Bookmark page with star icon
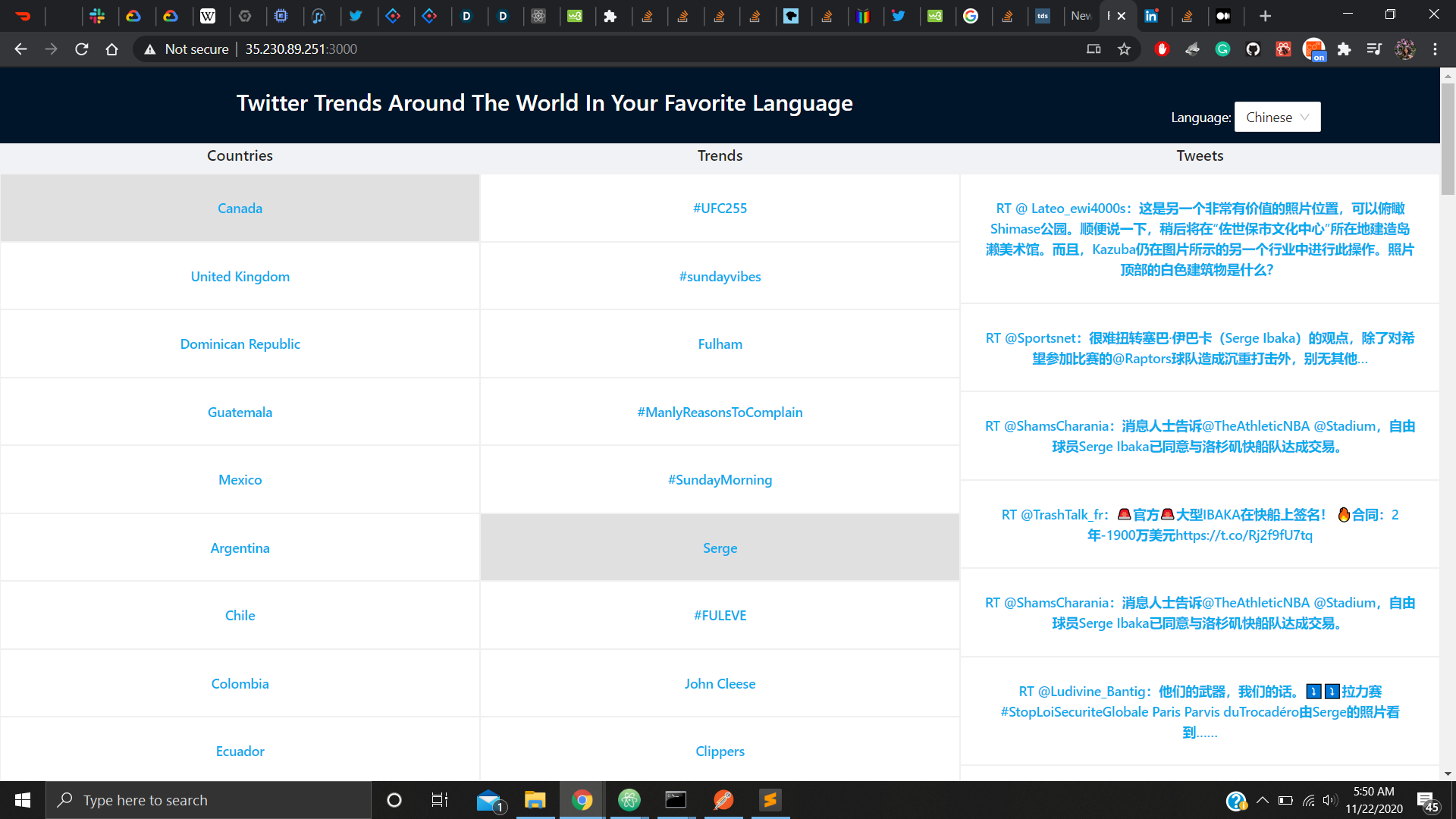 pyautogui.click(x=1124, y=49)
